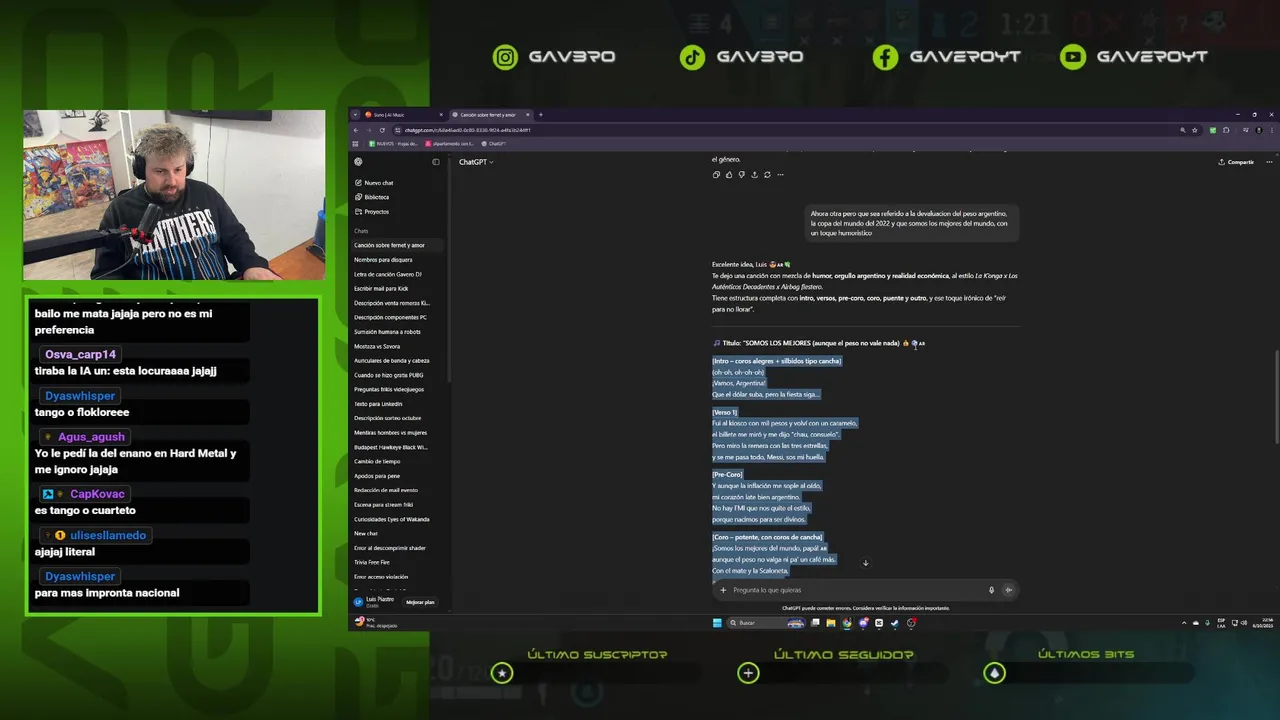Click the share/export icon under the response
Viewport: 1280px width, 720px height.
754,175
